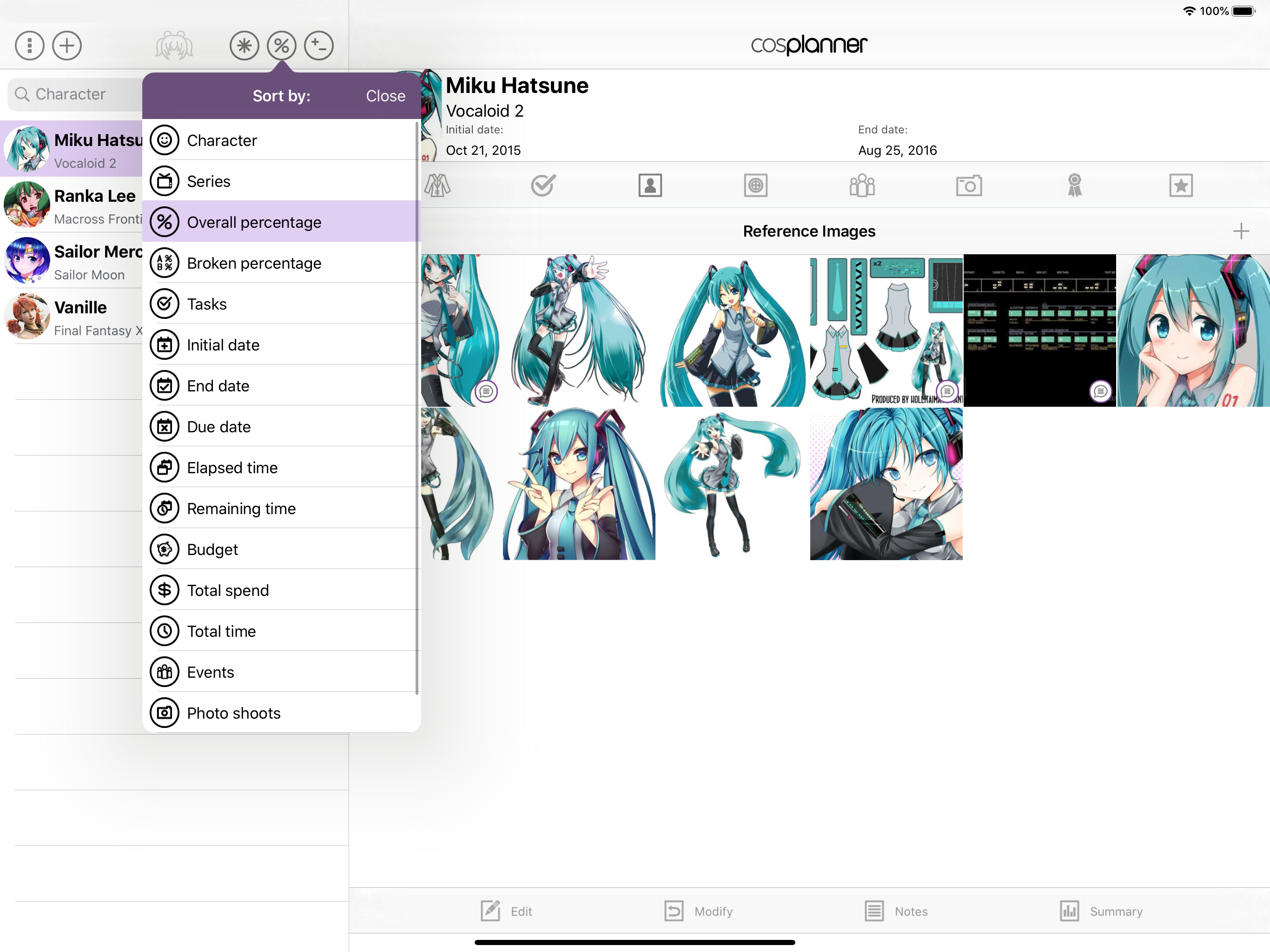1270x952 pixels.
Task: Close the Sort by popover
Action: click(x=385, y=96)
